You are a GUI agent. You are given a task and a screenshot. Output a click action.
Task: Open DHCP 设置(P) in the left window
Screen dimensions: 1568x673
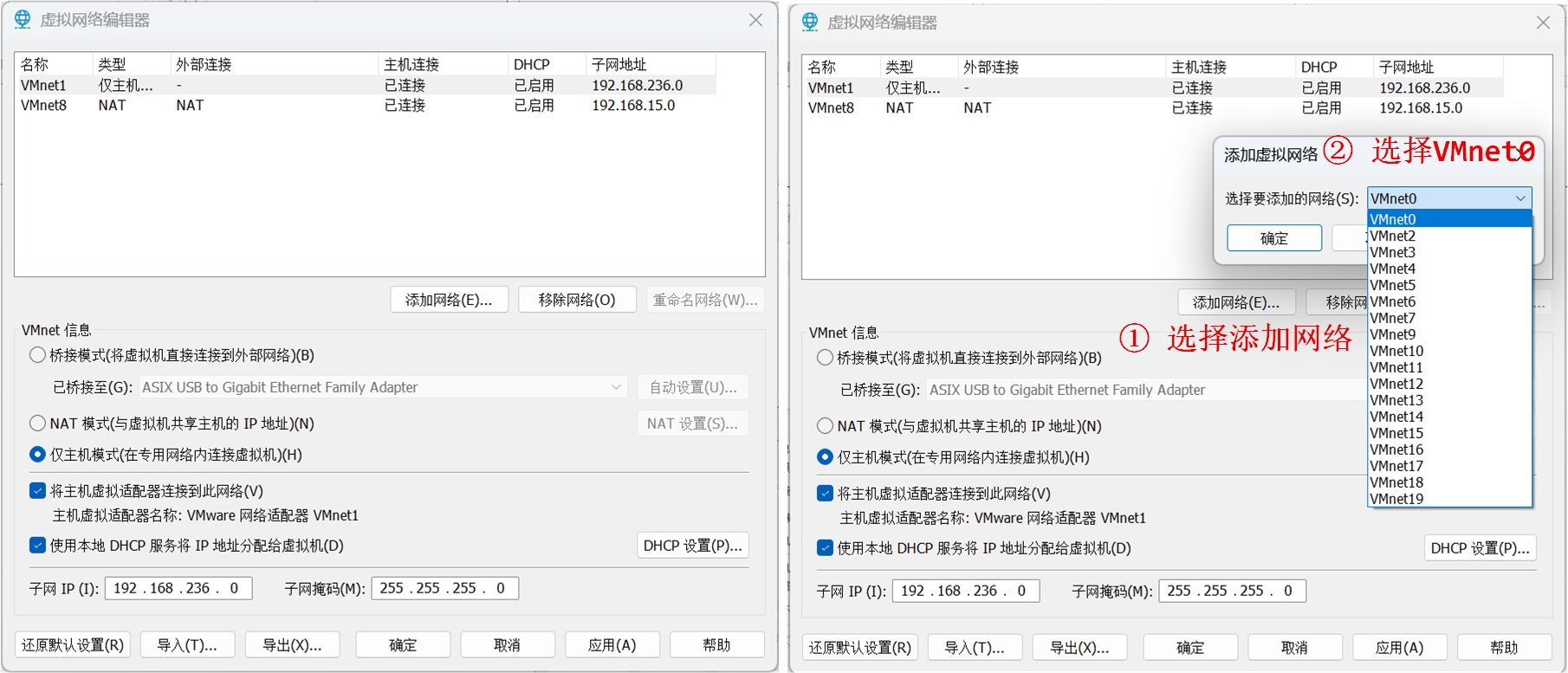click(692, 546)
